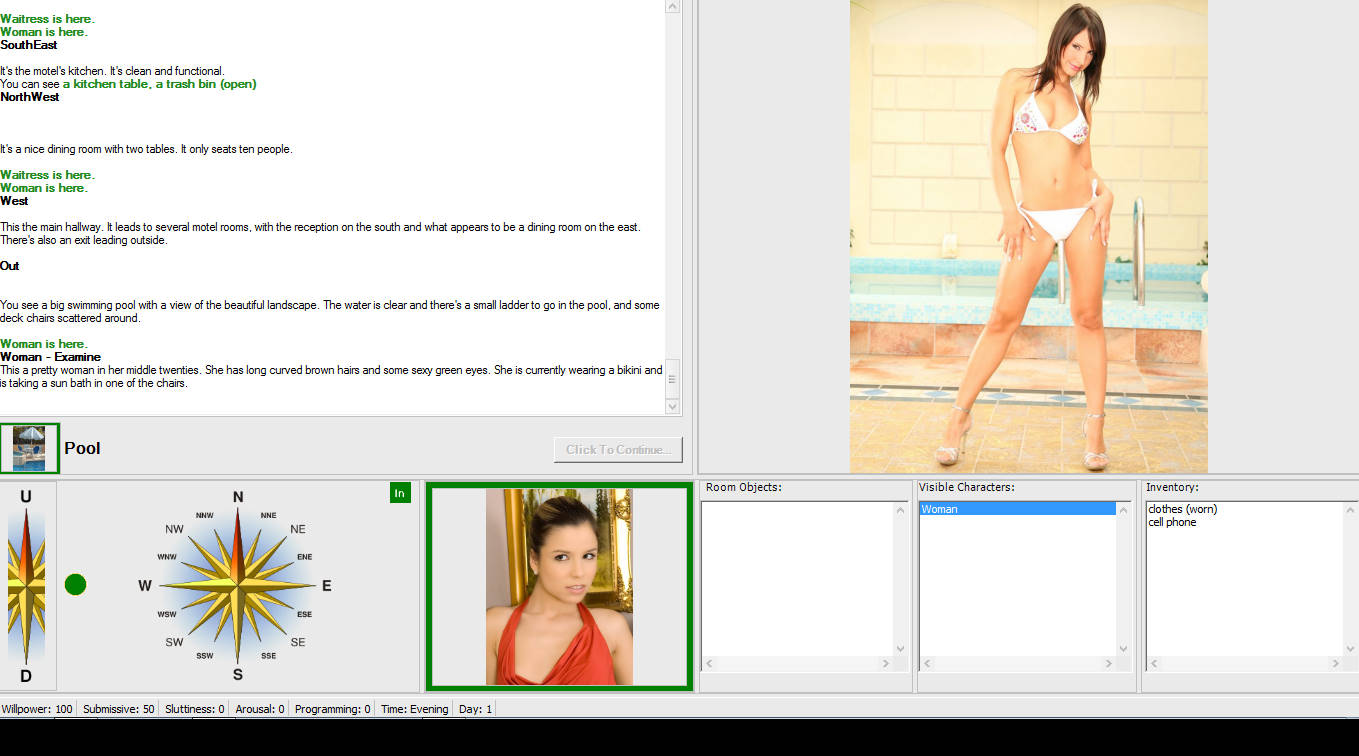Click the 'SouthEast' heading in the log
The image size is (1359, 756).
29,45
